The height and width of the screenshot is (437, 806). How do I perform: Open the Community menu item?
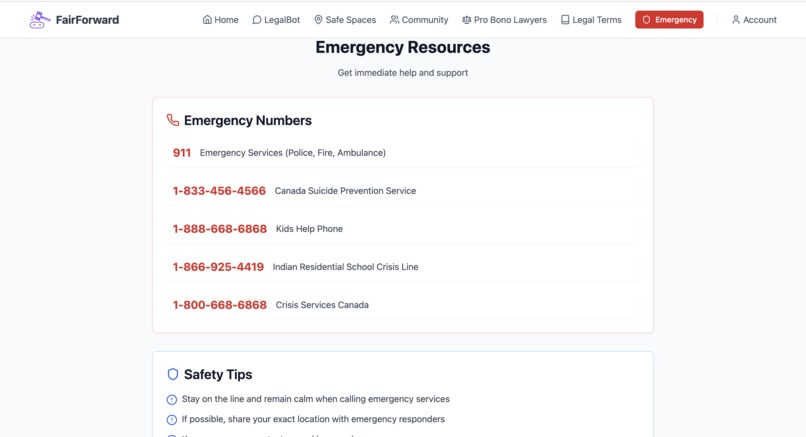coord(419,20)
